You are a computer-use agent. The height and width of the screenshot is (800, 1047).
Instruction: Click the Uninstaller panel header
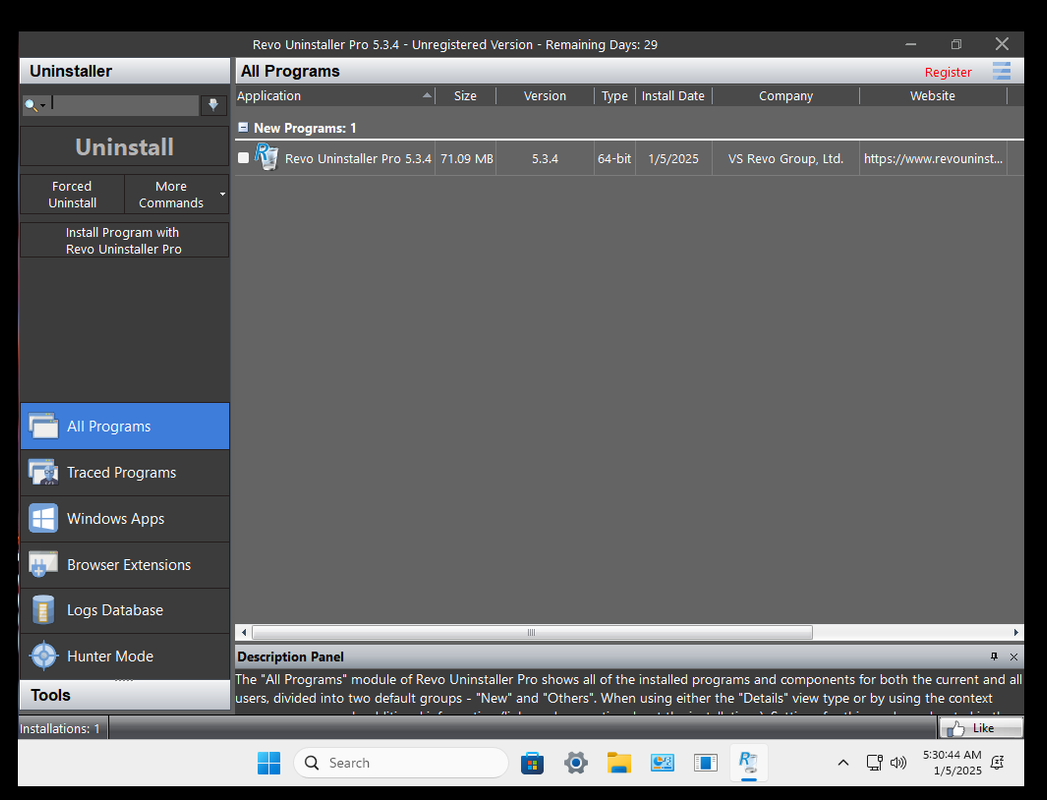[x=125, y=71]
